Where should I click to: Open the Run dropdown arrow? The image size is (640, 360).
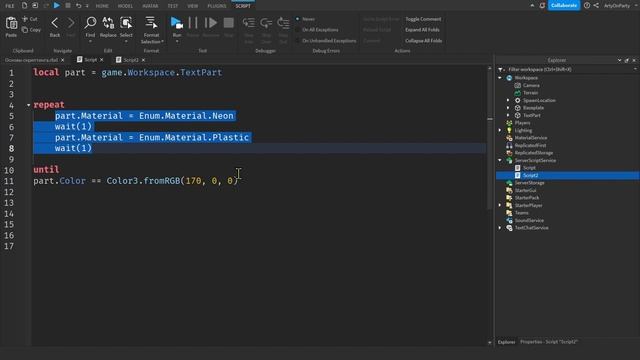(177, 41)
